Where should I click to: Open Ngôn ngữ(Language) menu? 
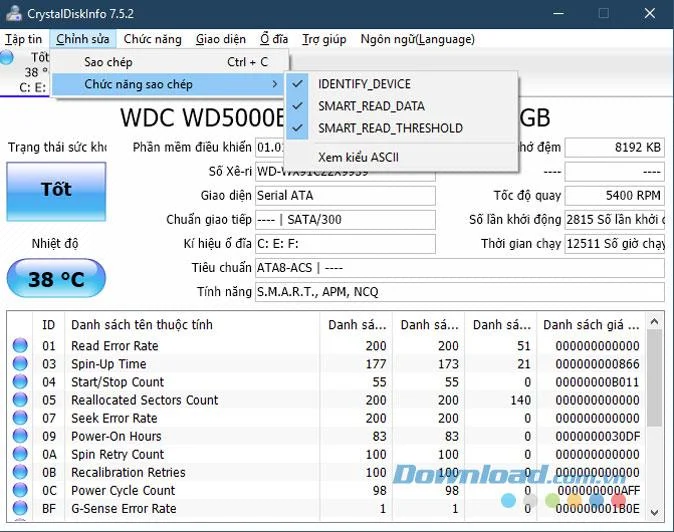pos(417,39)
